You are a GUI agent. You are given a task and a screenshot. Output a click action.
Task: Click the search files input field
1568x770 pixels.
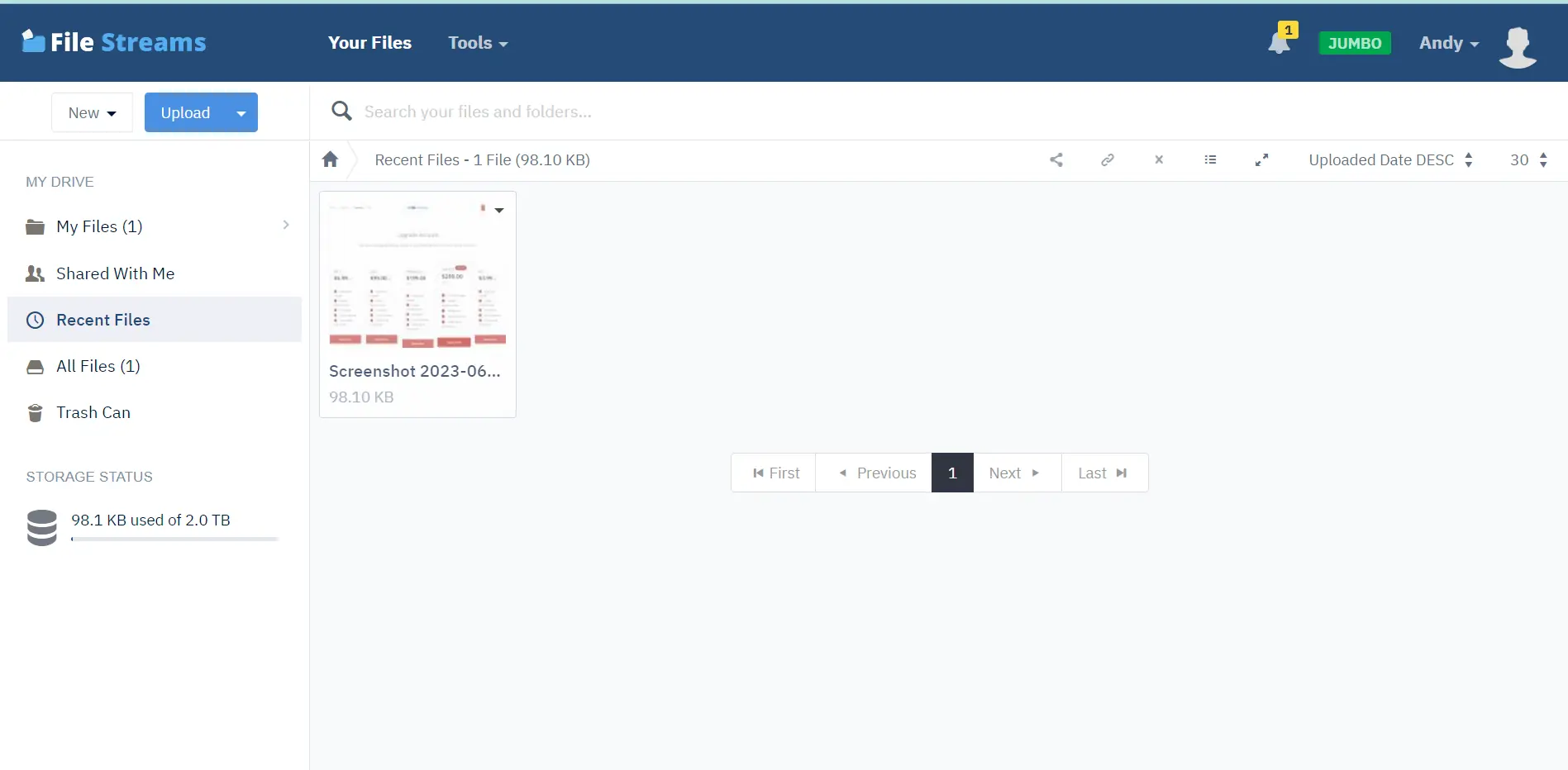[959, 112]
